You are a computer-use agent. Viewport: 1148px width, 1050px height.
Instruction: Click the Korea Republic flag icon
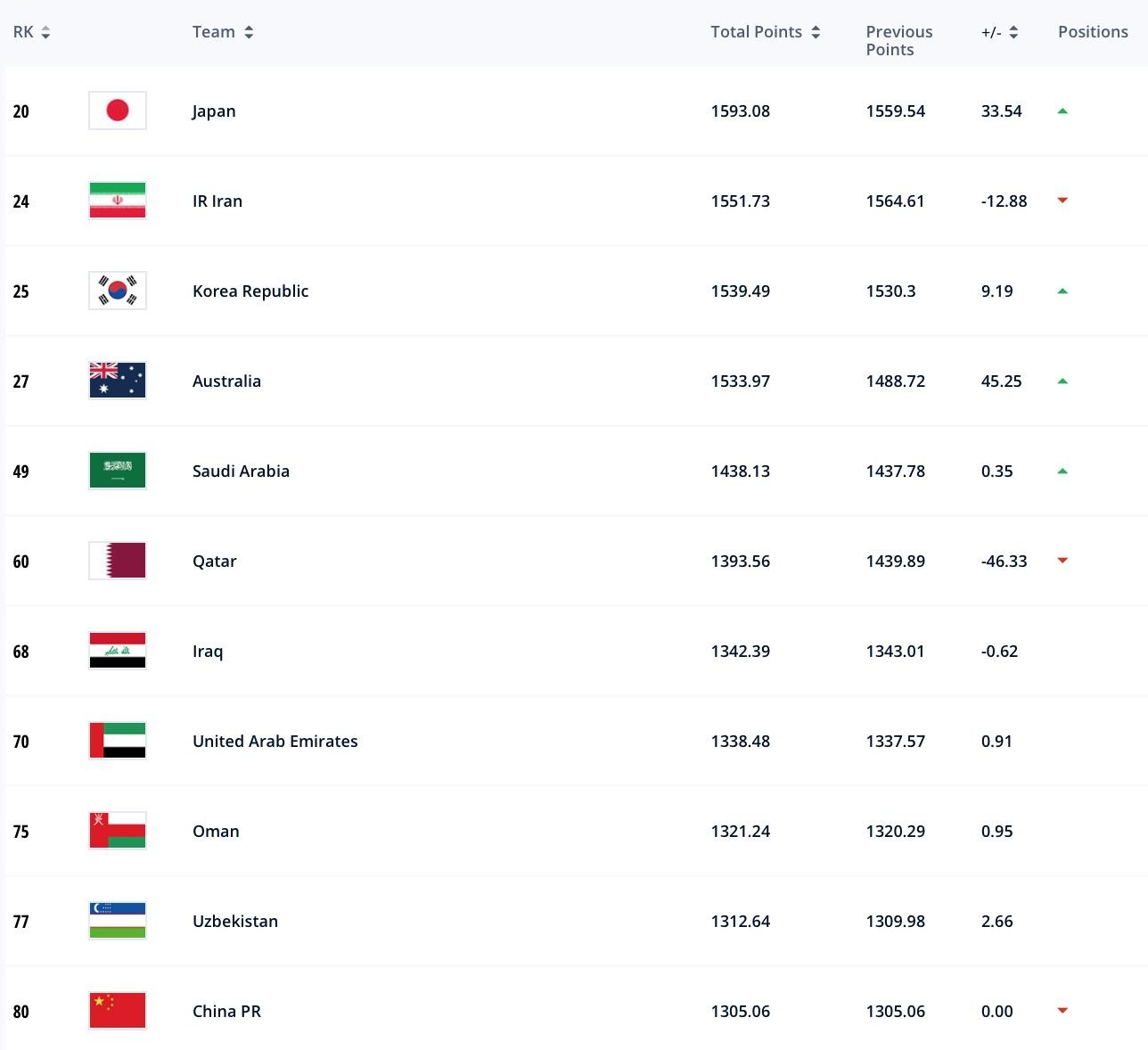(x=118, y=291)
